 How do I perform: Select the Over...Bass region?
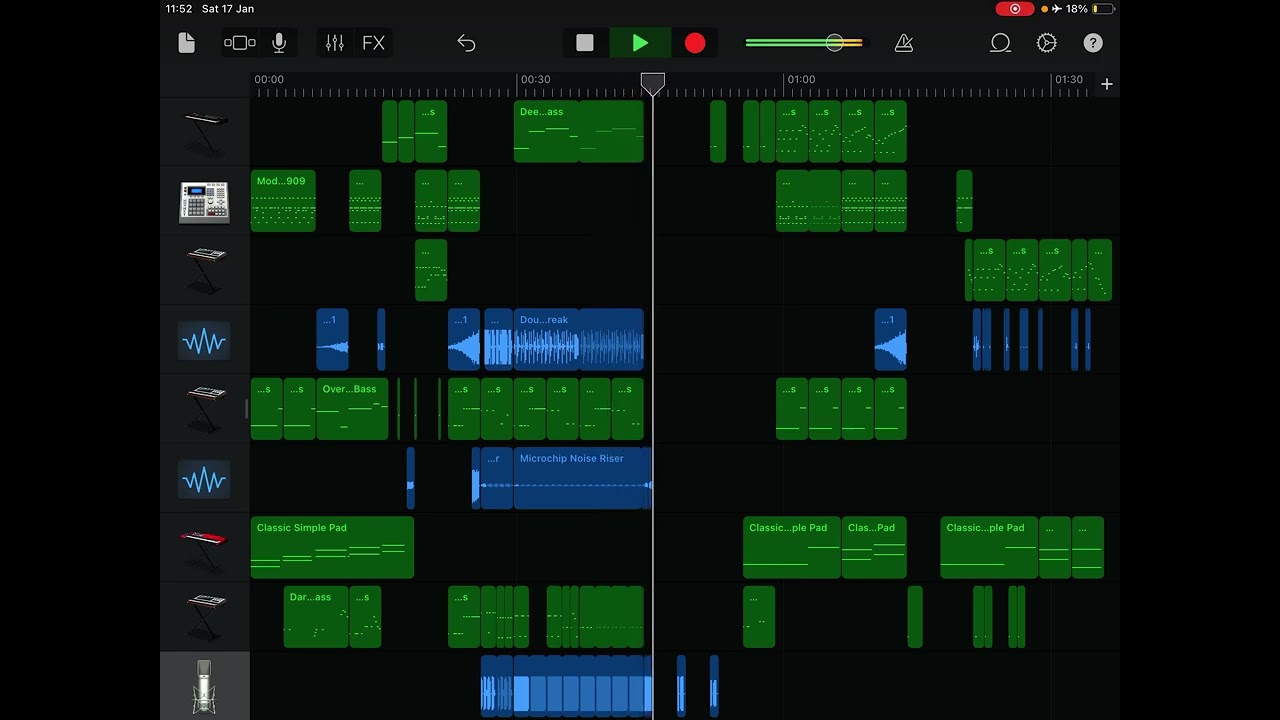tap(352, 408)
